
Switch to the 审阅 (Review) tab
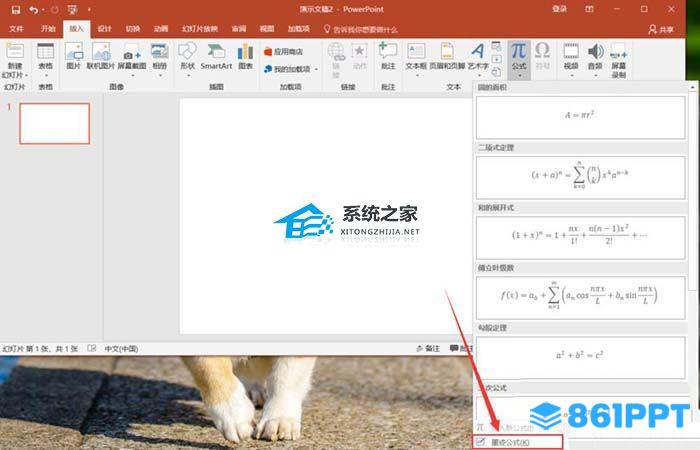coord(239,29)
